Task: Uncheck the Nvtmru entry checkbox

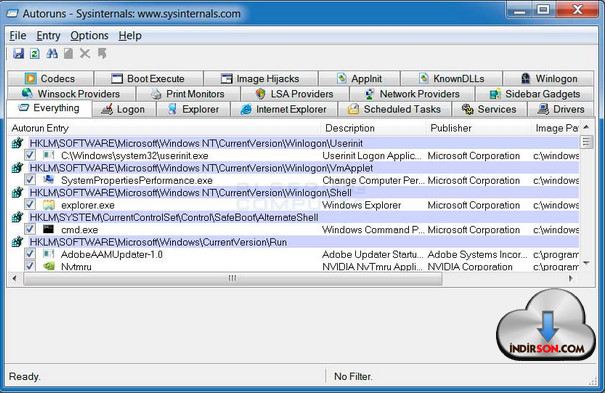Action: click(30, 266)
